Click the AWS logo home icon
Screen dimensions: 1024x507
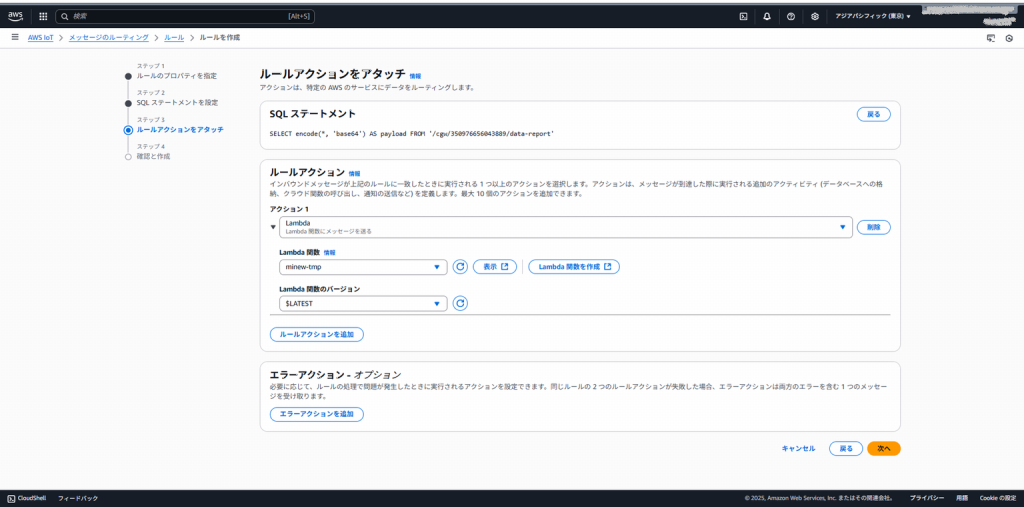18,16
